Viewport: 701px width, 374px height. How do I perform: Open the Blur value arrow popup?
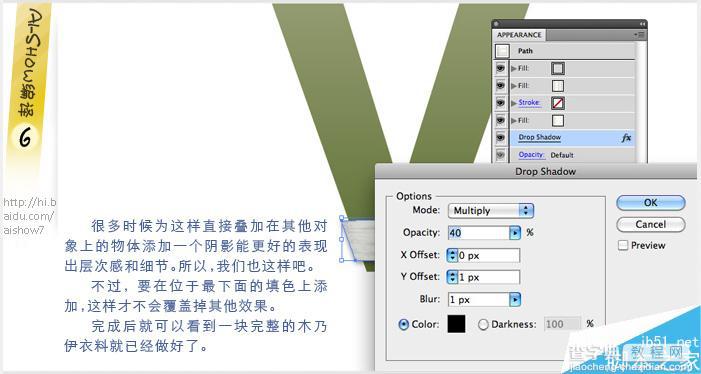click(x=515, y=299)
